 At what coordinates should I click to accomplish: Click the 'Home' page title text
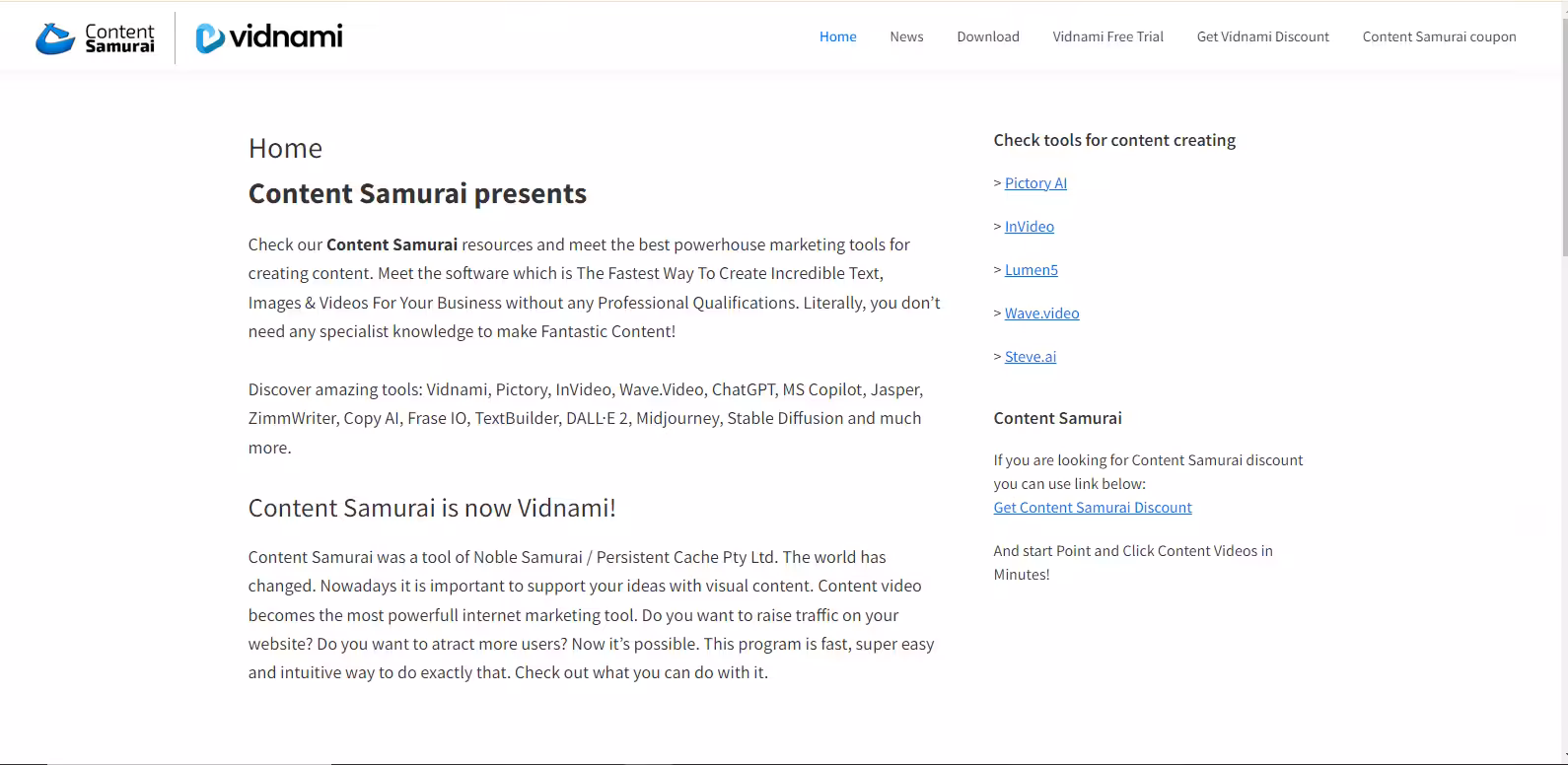pyautogui.click(x=285, y=148)
